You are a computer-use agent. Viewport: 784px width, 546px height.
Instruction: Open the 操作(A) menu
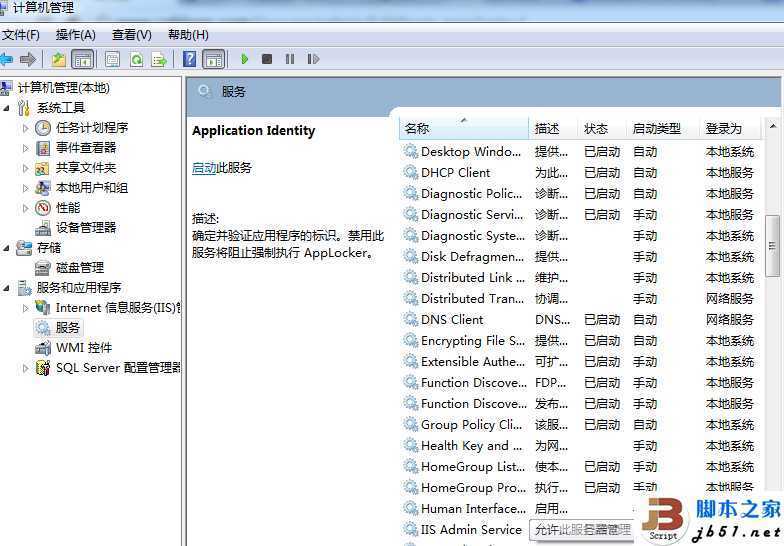point(76,34)
